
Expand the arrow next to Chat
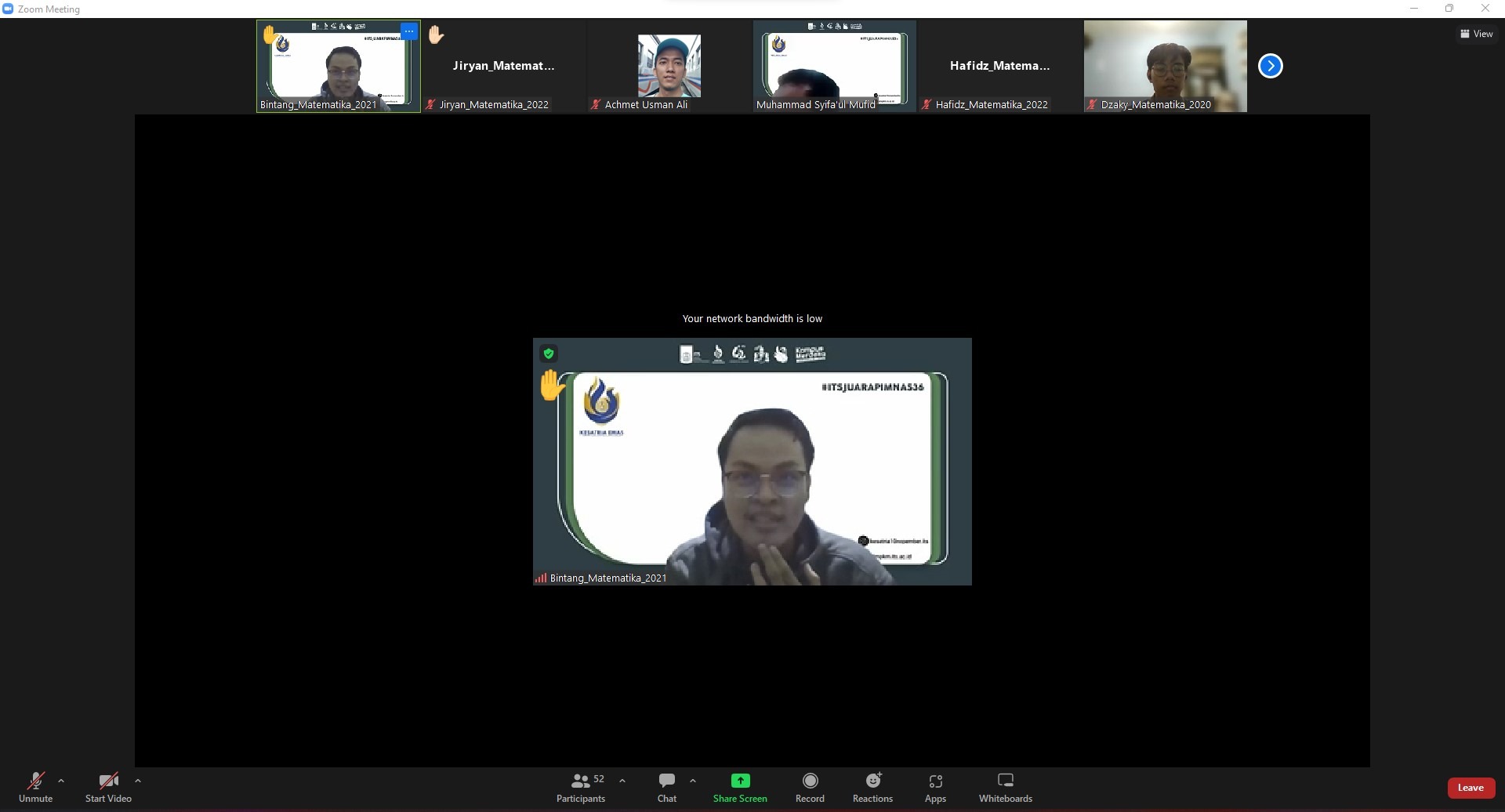click(693, 781)
